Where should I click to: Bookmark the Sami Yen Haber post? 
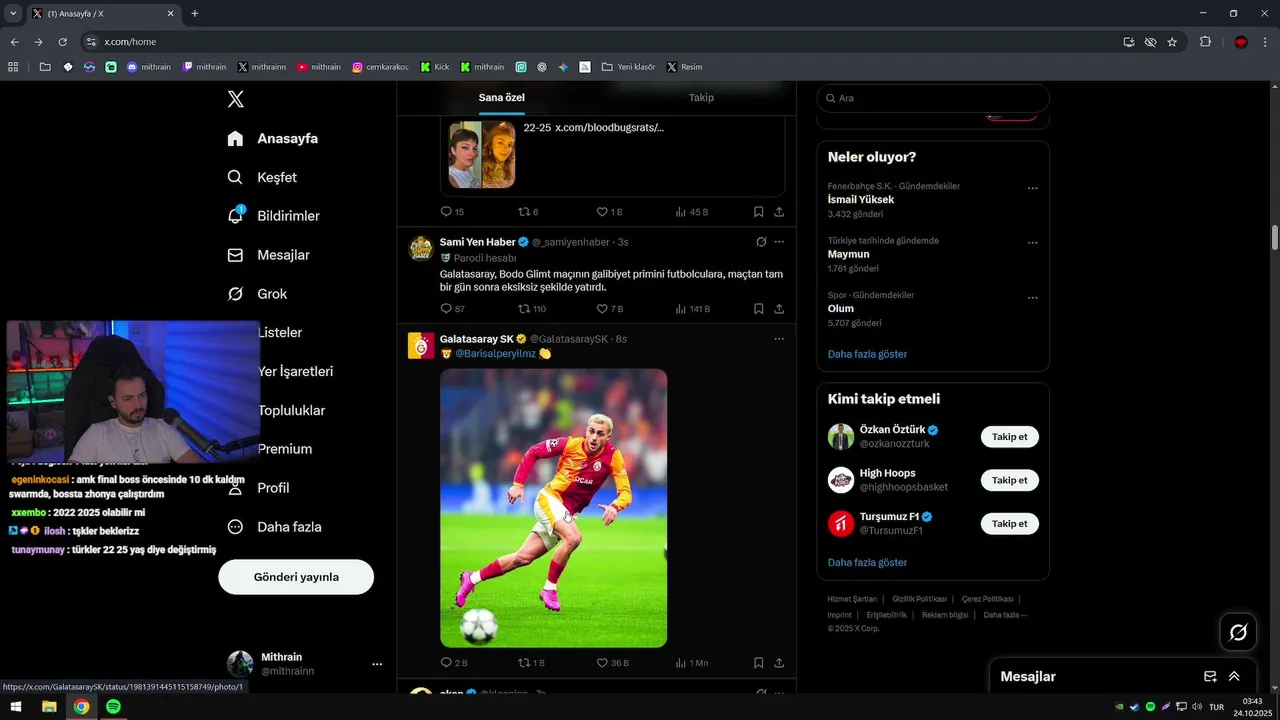759,309
